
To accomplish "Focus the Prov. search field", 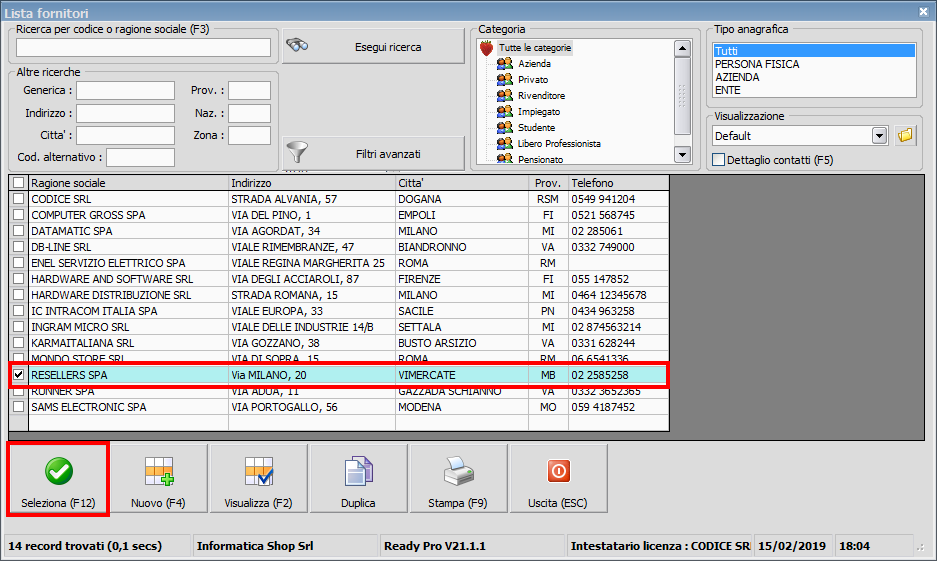I will [249, 90].
